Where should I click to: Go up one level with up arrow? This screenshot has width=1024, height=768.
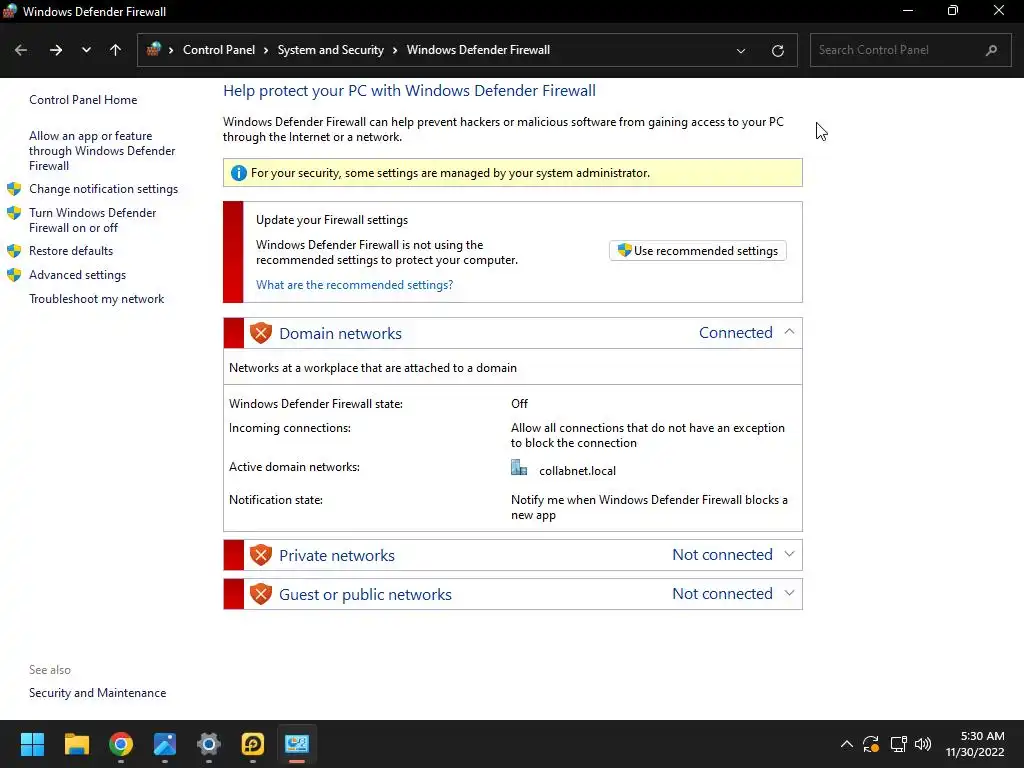click(x=116, y=50)
